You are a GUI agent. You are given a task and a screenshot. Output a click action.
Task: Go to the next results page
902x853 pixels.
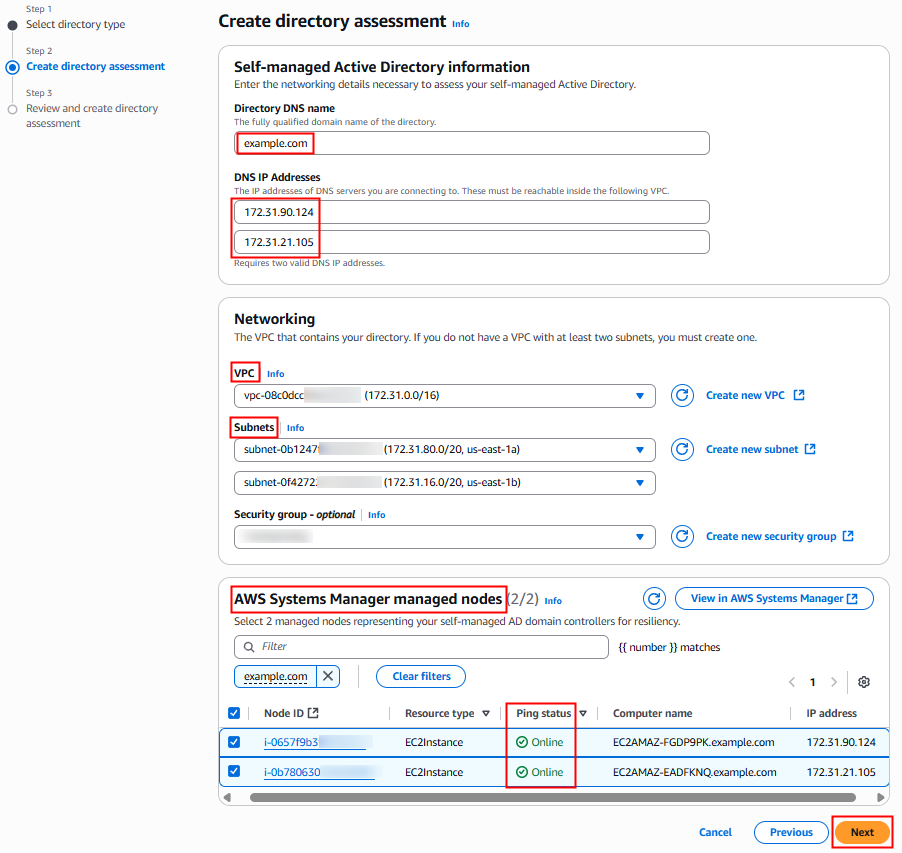[834, 682]
